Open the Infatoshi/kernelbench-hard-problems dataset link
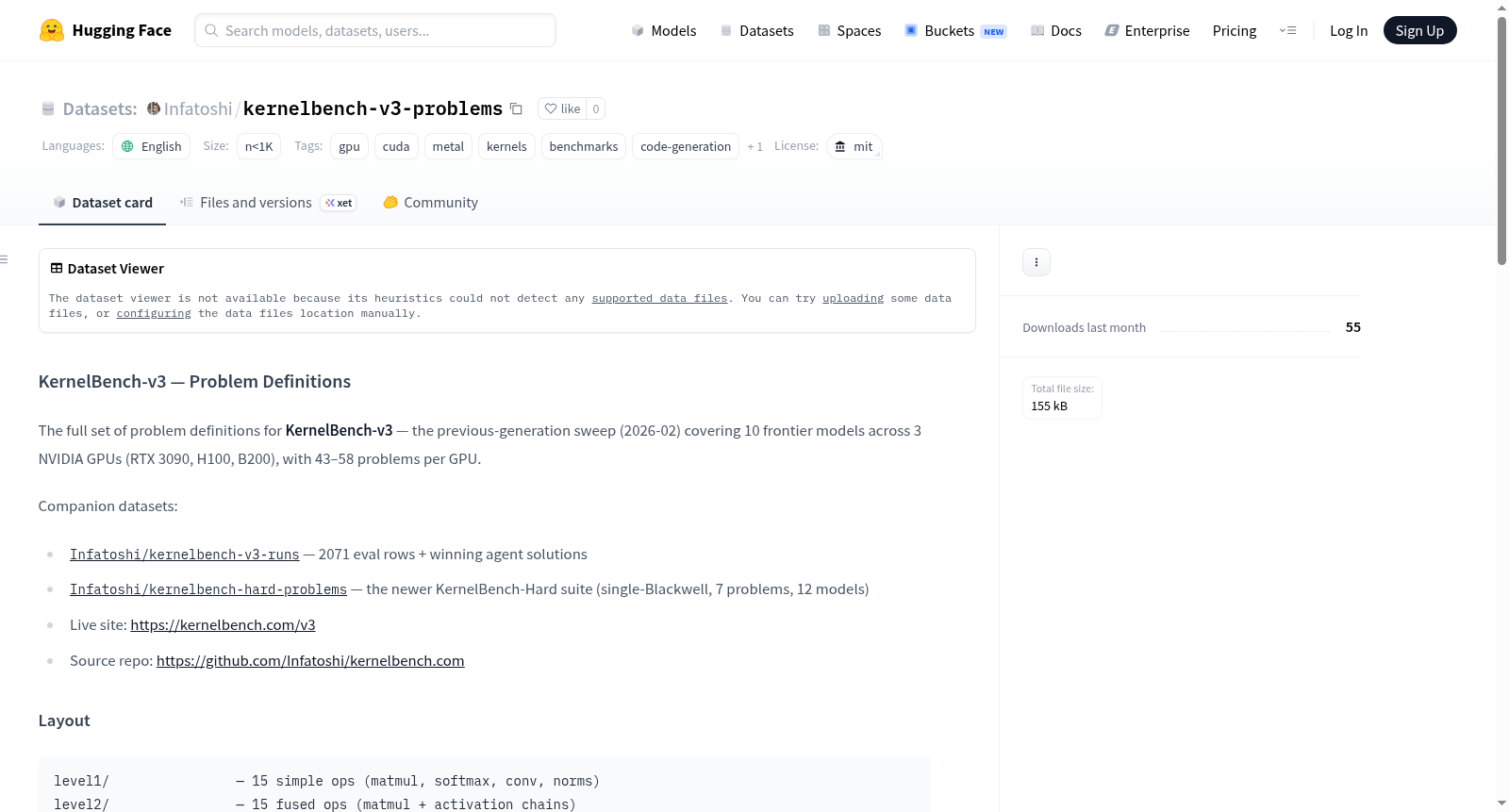The image size is (1509, 812). tap(208, 589)
